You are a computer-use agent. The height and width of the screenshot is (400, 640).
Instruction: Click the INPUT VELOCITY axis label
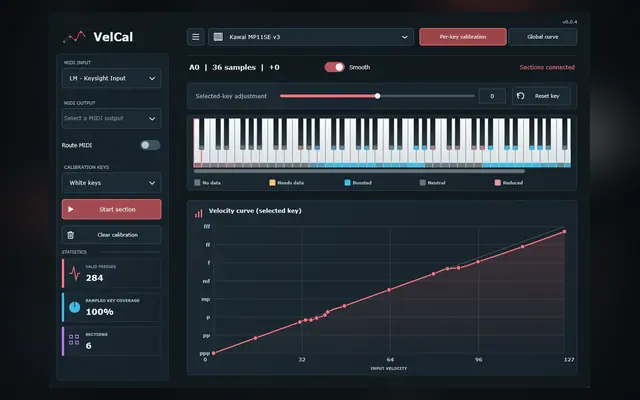389,369
